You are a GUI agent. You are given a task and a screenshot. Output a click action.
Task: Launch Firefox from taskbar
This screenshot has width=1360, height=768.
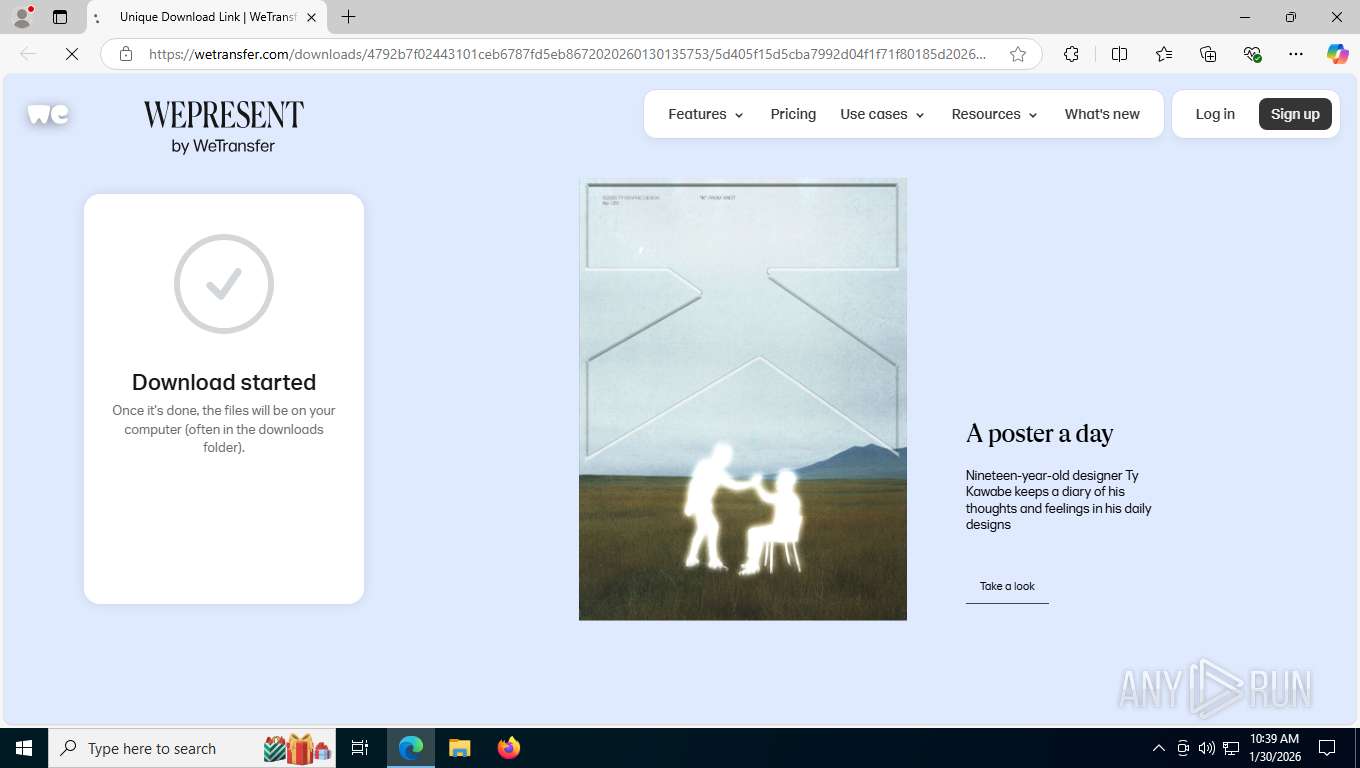click(x=509, y=748)
